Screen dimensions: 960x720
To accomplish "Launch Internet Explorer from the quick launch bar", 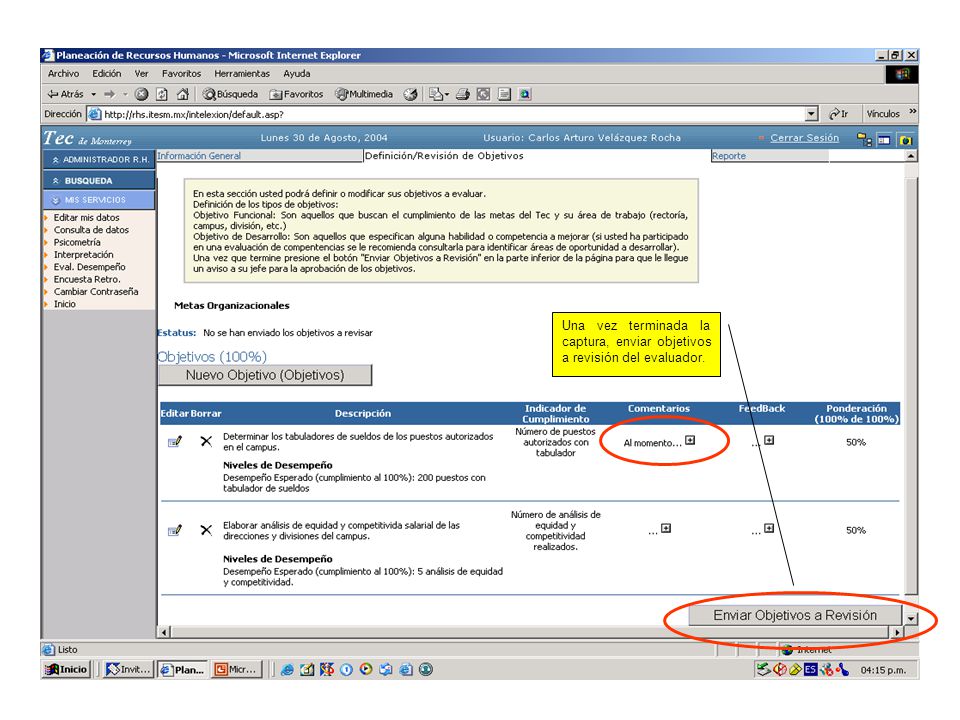I will coord(287,670).
